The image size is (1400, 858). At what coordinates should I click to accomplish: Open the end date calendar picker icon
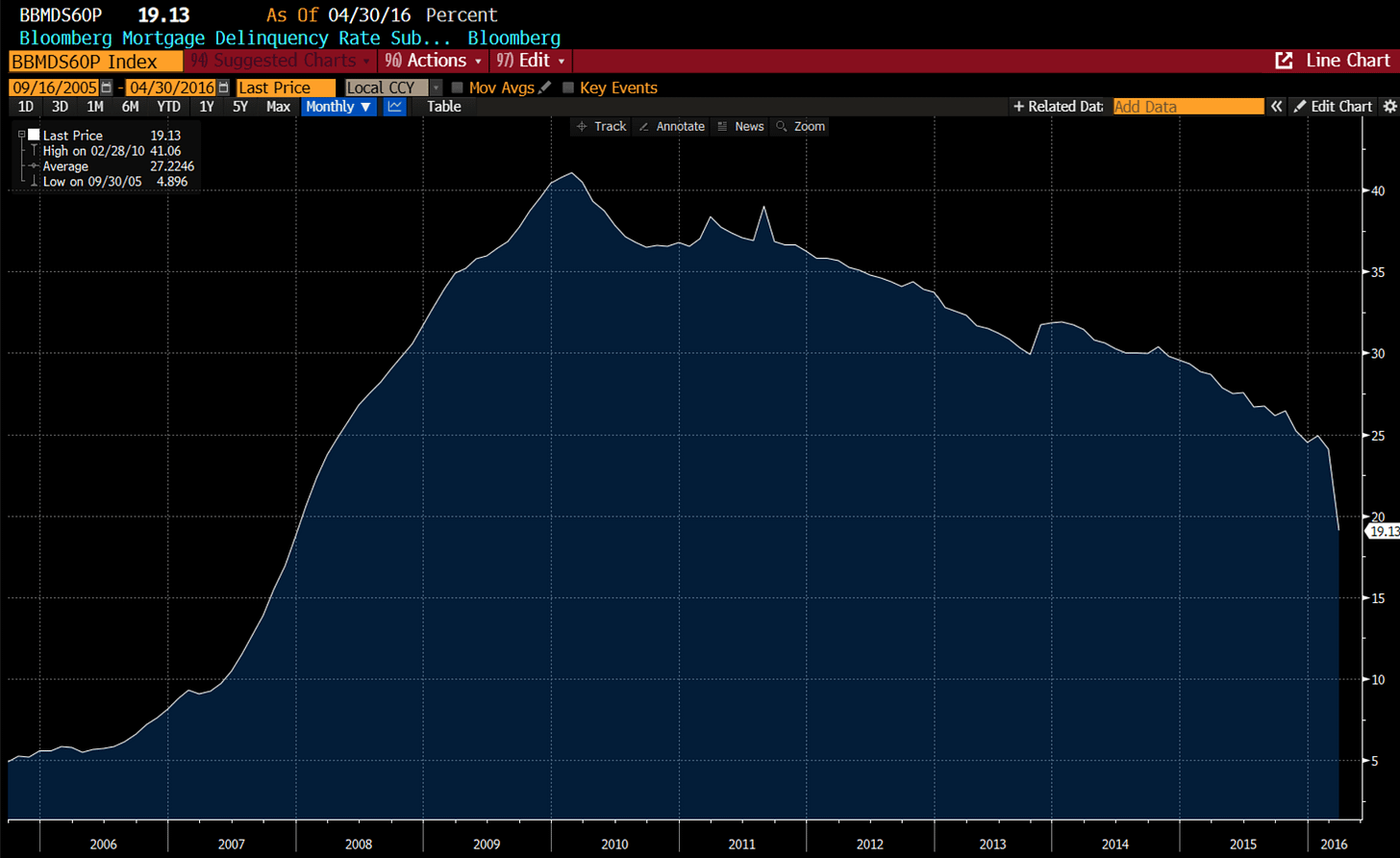click(224, 88)
